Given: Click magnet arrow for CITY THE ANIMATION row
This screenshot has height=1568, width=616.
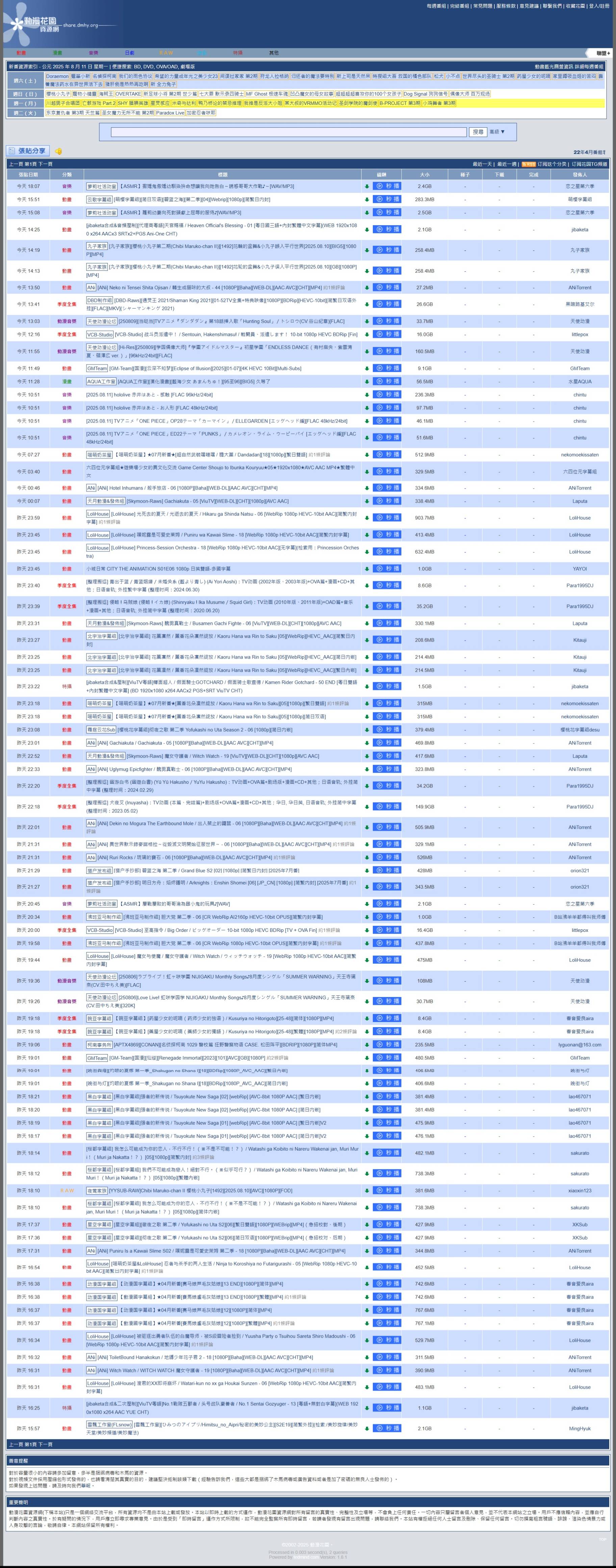Looking at the screenshot, I should (366, 569).
